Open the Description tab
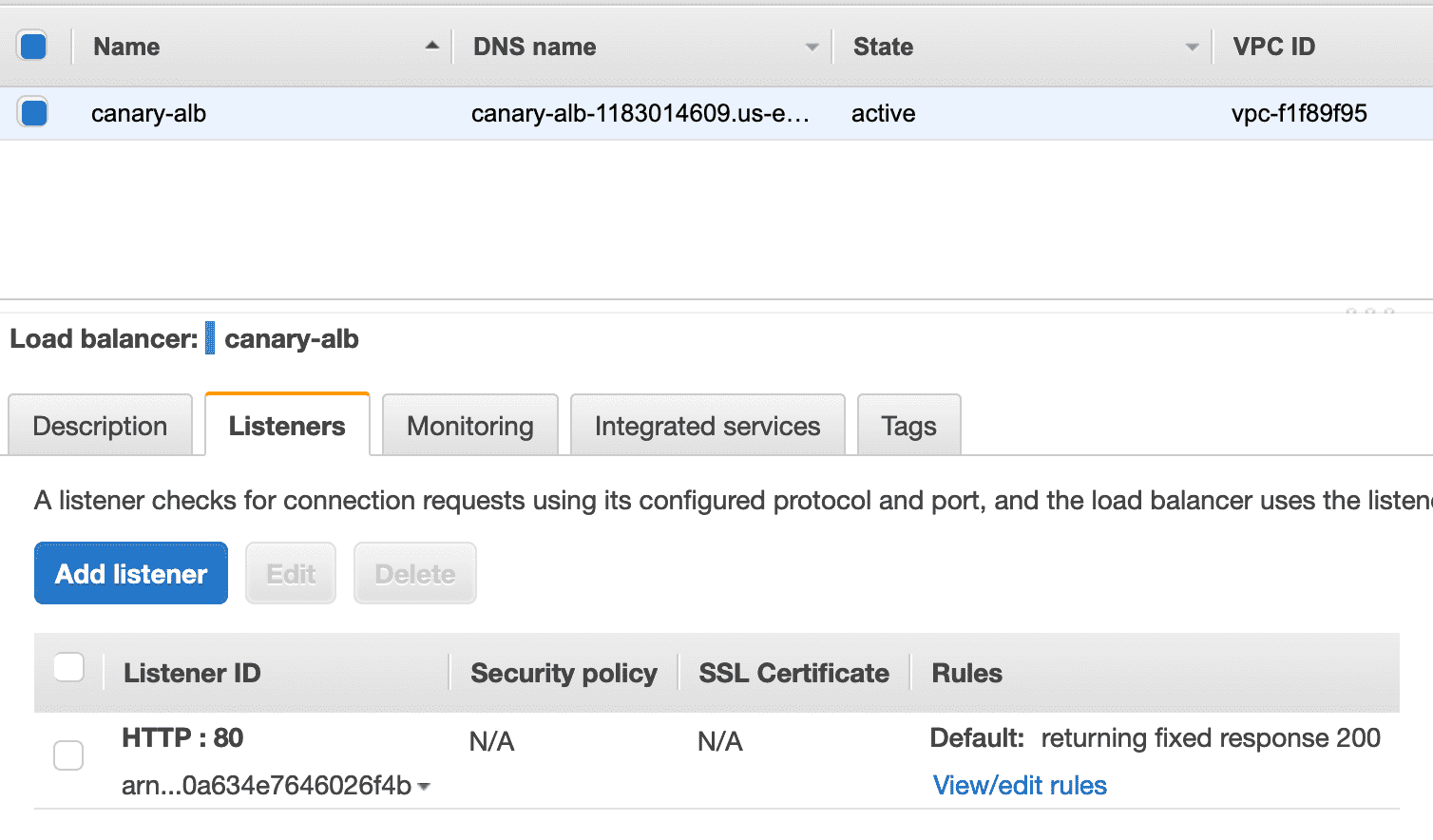1433x840 pixels. (100, 426)
